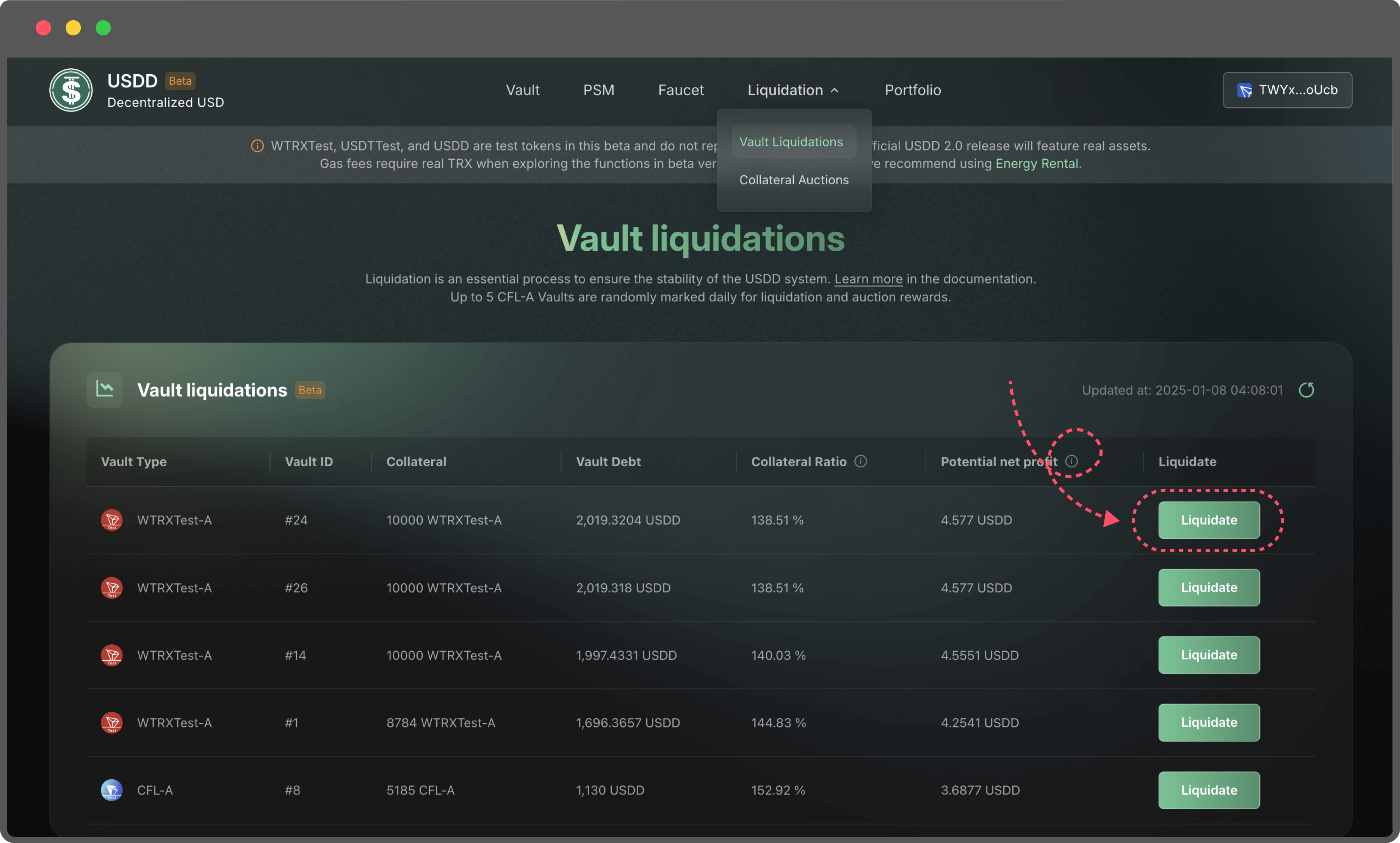
Task: Click wallet icon in TWYx...oUcb button
Action: 1244,90
